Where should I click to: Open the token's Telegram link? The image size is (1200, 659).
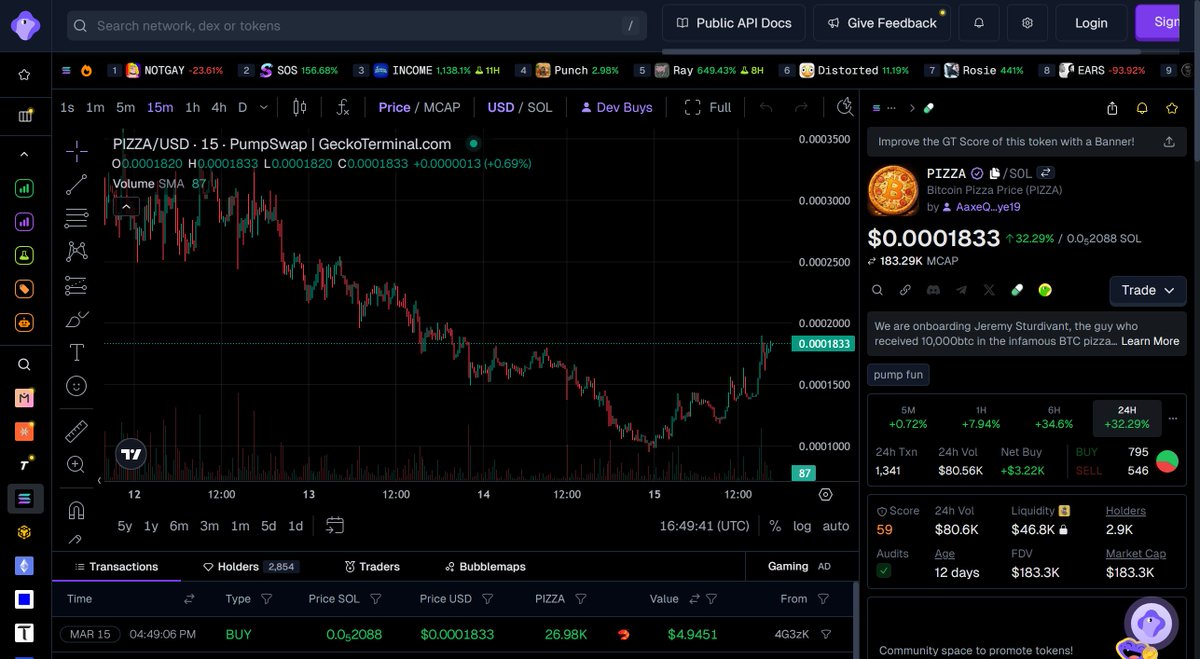(x=961, y=290)
